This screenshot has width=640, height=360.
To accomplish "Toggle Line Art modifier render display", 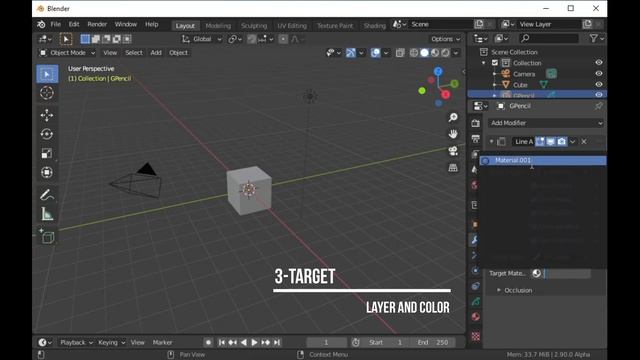I will tap(562, 142).
